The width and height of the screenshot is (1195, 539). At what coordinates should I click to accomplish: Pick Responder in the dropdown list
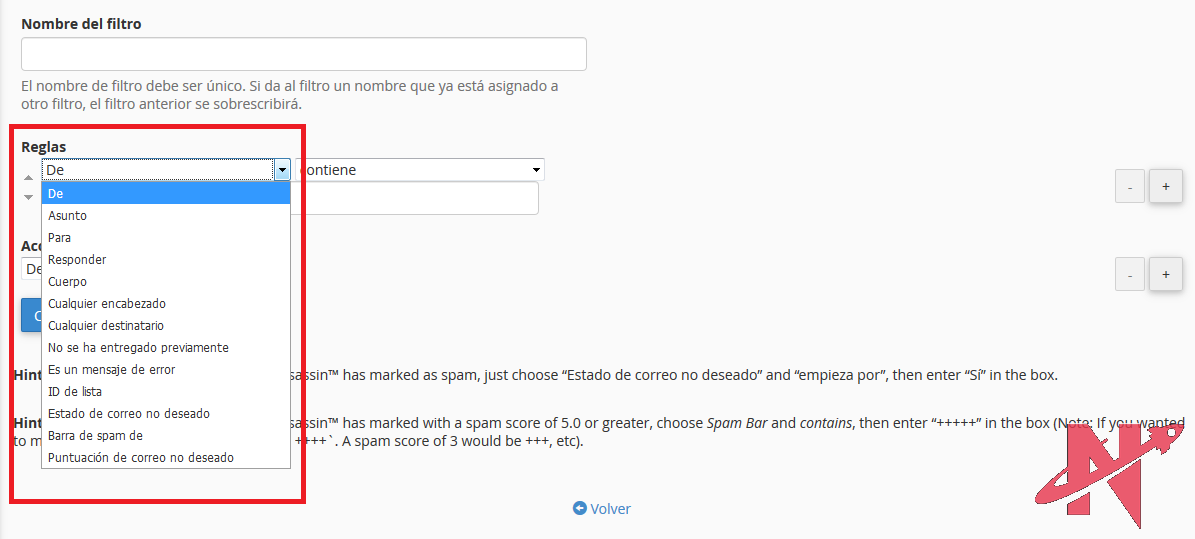click(x=77, y=260)
